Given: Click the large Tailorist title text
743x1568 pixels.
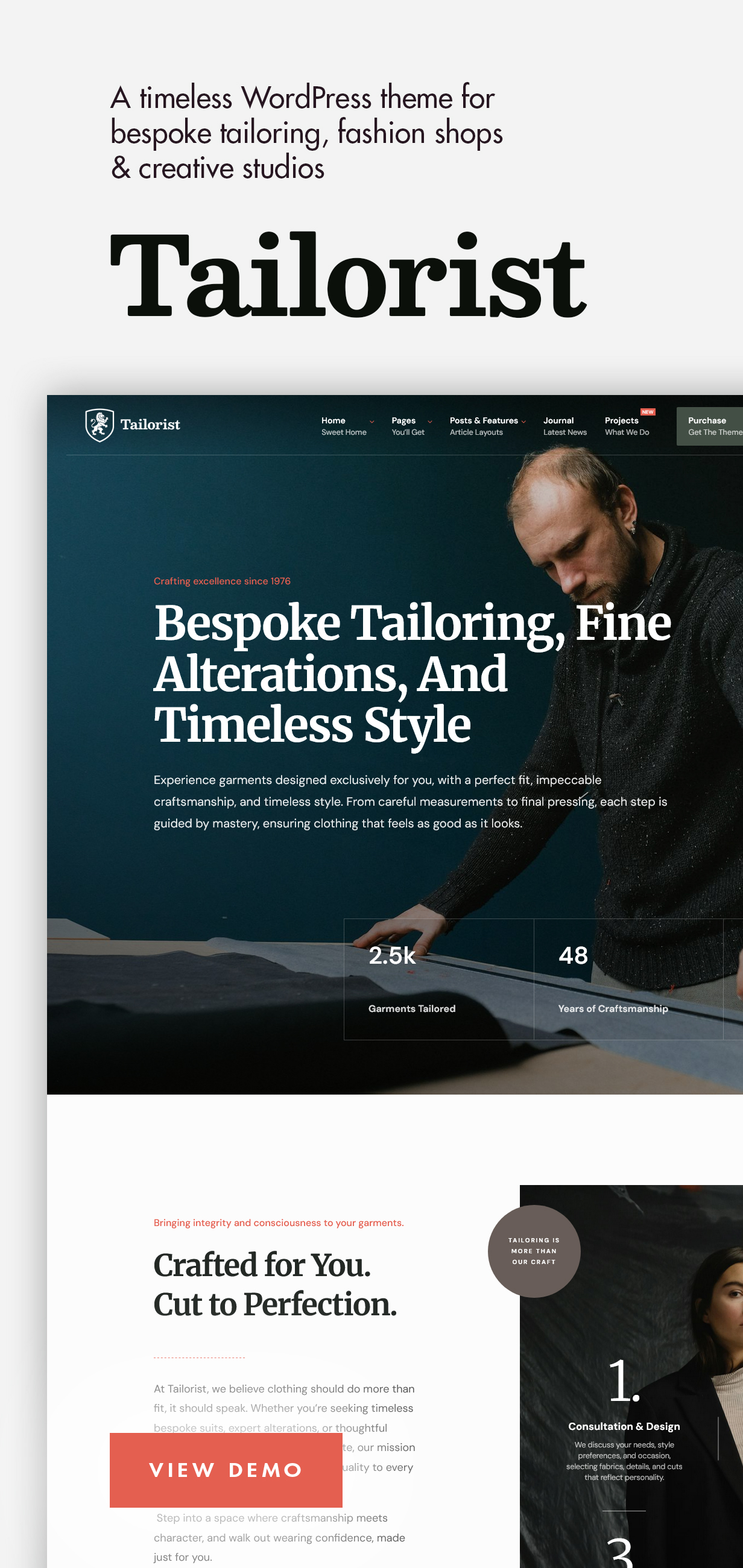Looking at the screenshot, I should pyautogui.click(x=347, y=275).
